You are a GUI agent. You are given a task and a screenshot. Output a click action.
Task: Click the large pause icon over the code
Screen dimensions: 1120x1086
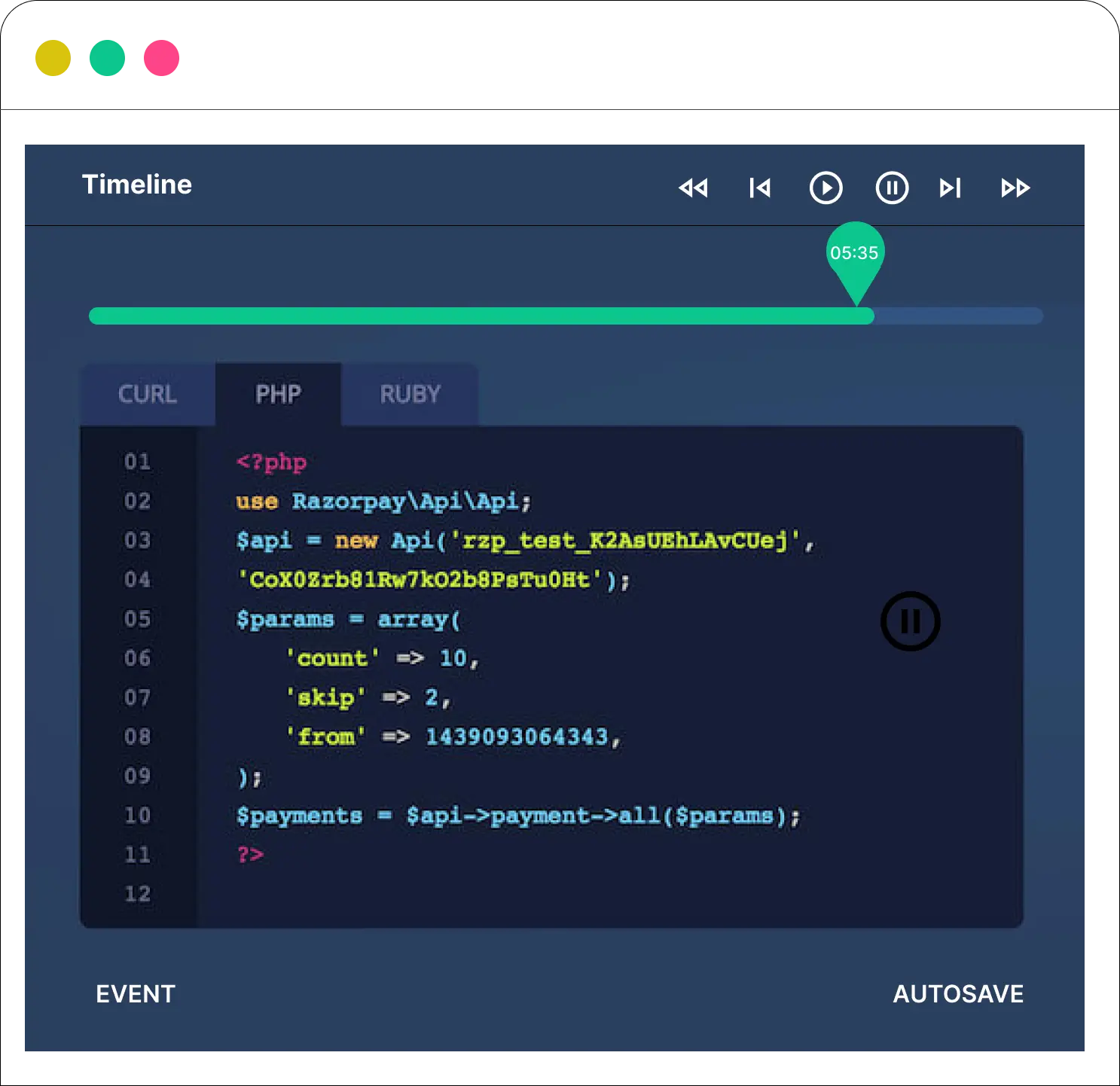pyautogui.click(x=910, y=621)
